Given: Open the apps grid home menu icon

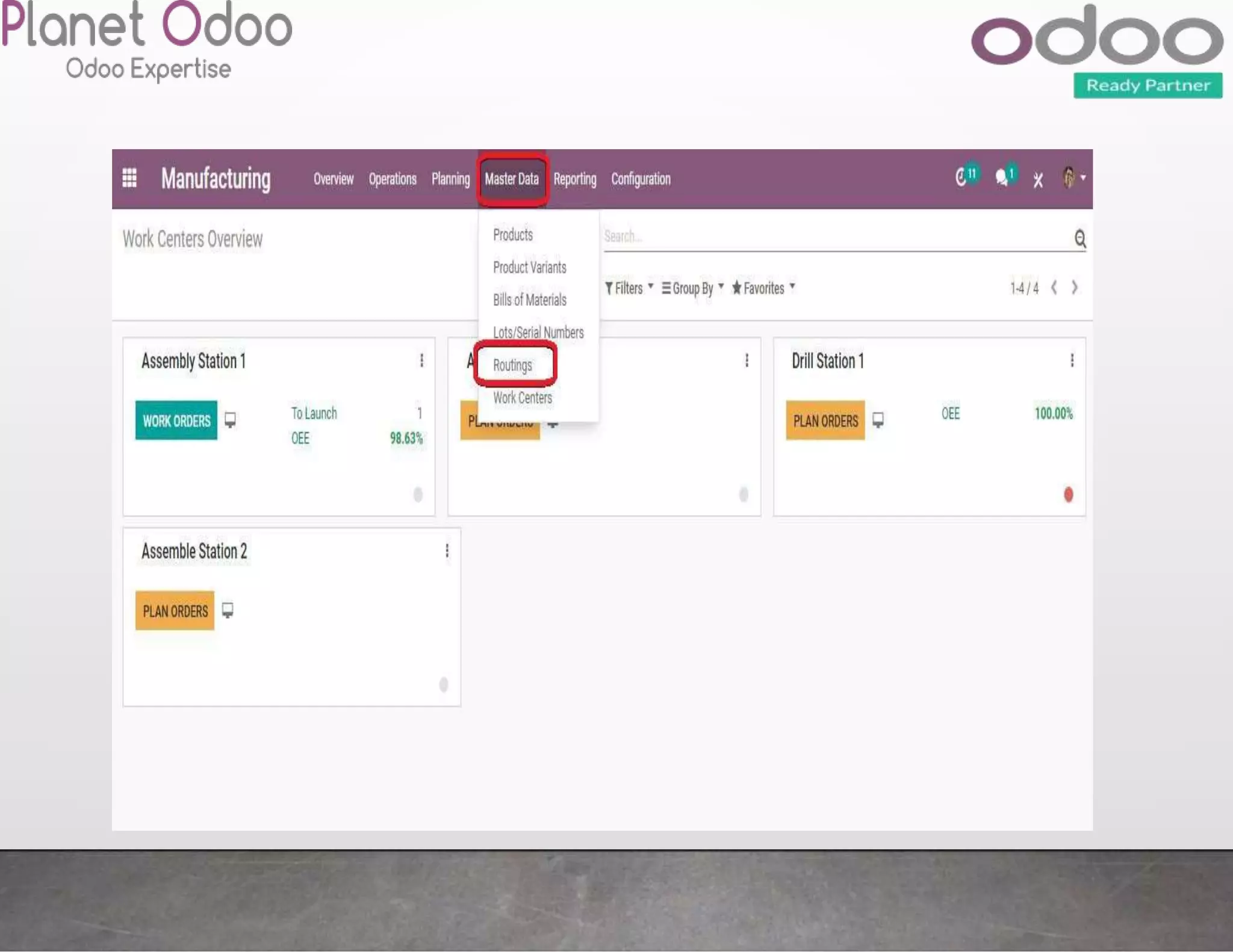Looking at the screenshot, I should [129, 178].
